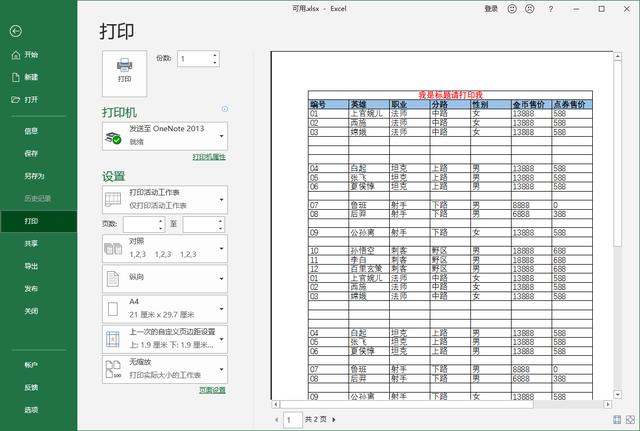Click the horizontal scroll right arrow
Screen dimensions: 640x431
click(x=608, y=404)
